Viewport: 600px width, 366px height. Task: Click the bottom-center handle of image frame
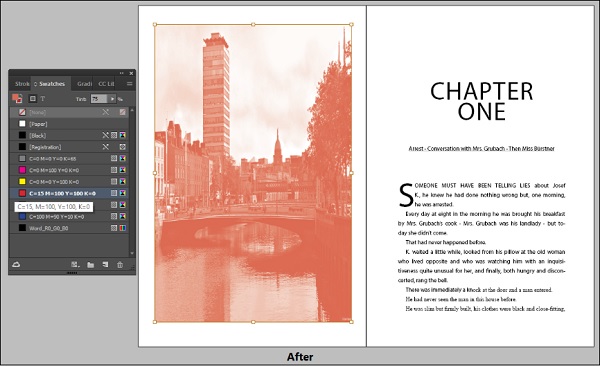pyautogui.click(x=253, y=322)
